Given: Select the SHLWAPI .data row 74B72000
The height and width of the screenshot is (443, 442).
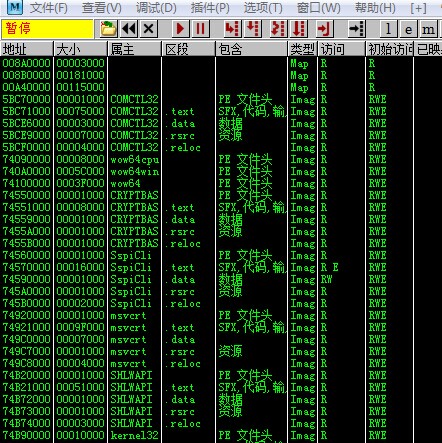Looking at the screenshot, I should (x=221, y=399).
